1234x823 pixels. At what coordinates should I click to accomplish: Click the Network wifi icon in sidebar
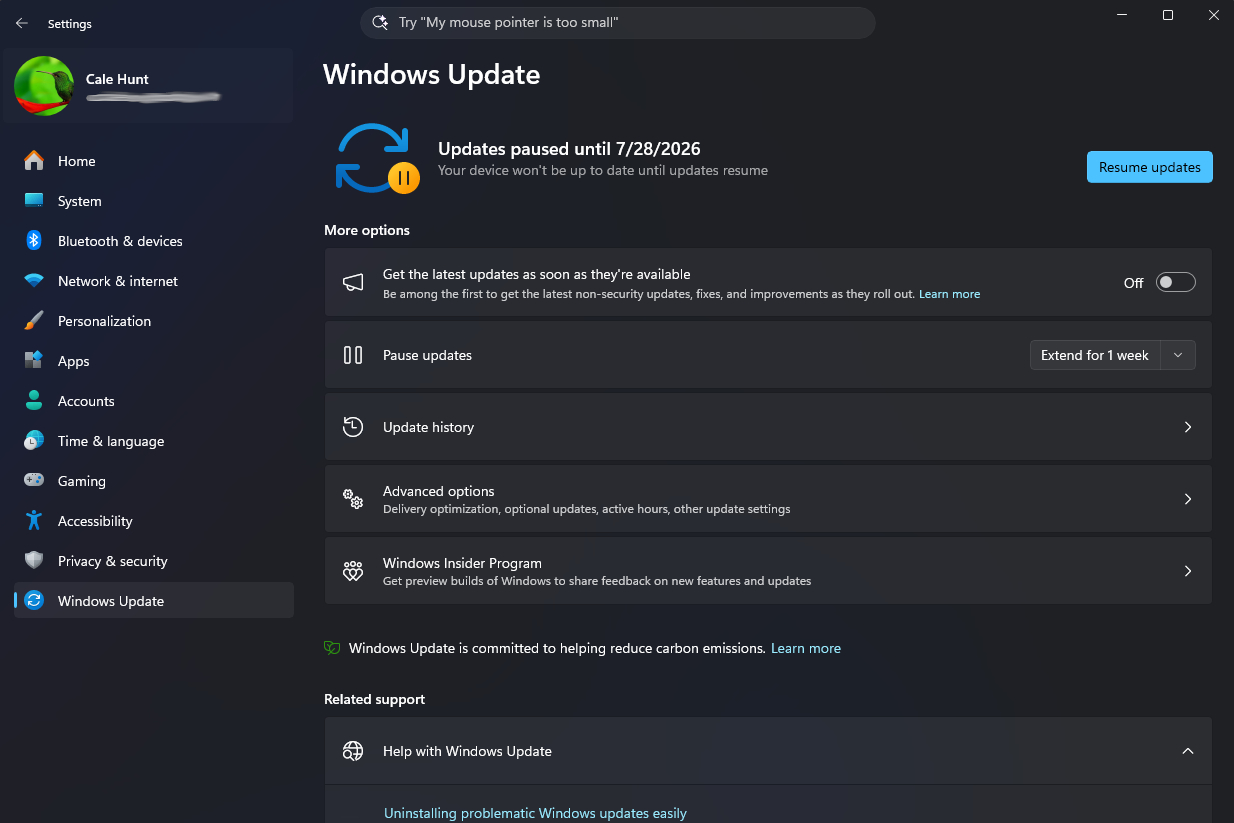click(34, 281)
